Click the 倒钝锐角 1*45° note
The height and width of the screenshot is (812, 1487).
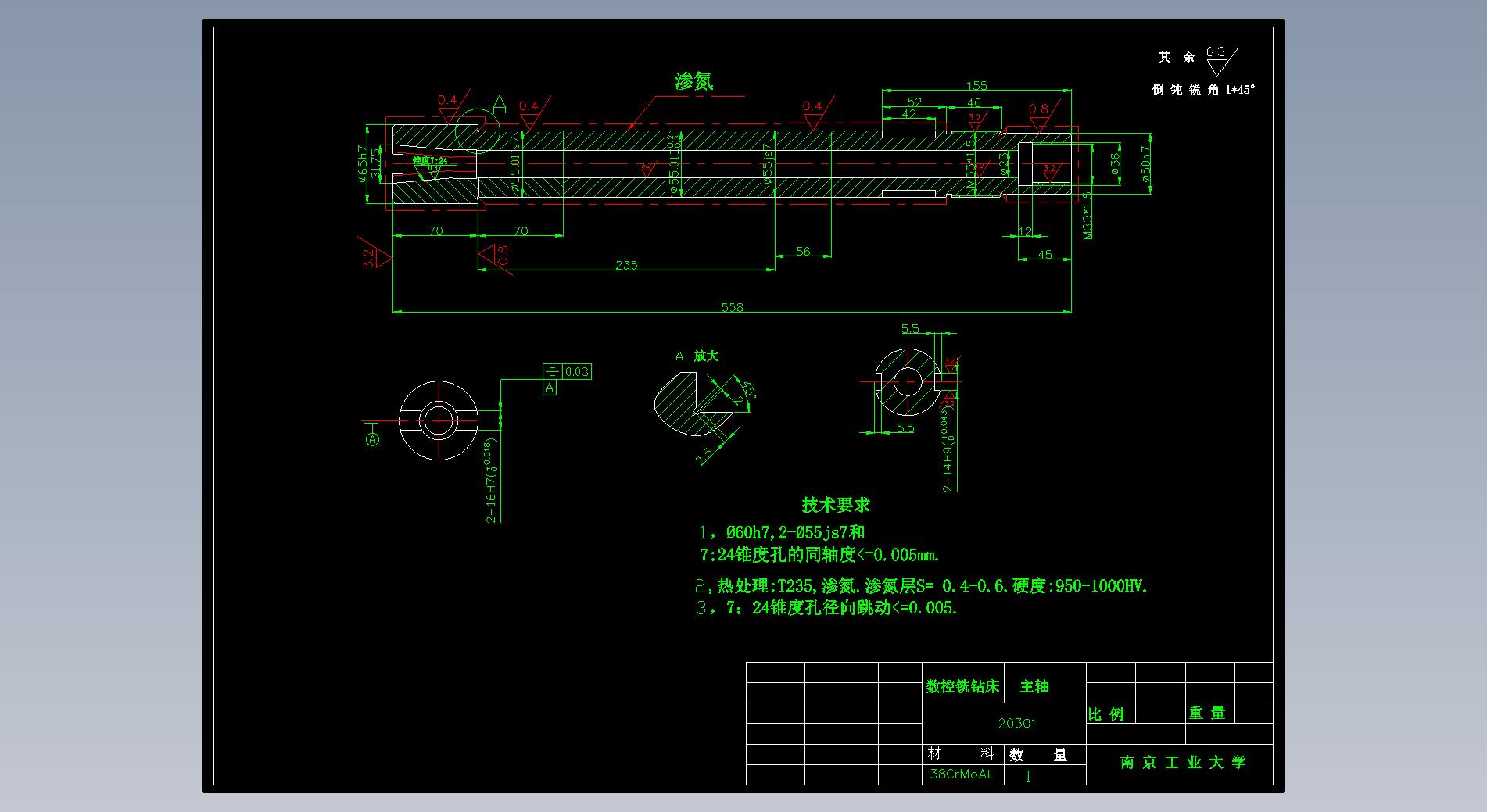pos(1202,90)
